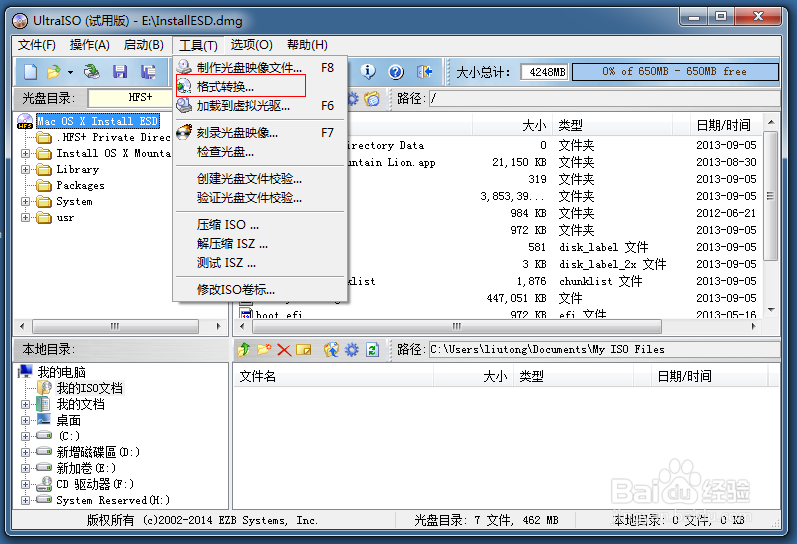Open the 文件(F) menu
Image resolution: width=797 pixels, height=544 pixels.
click(x=37, y=45)
